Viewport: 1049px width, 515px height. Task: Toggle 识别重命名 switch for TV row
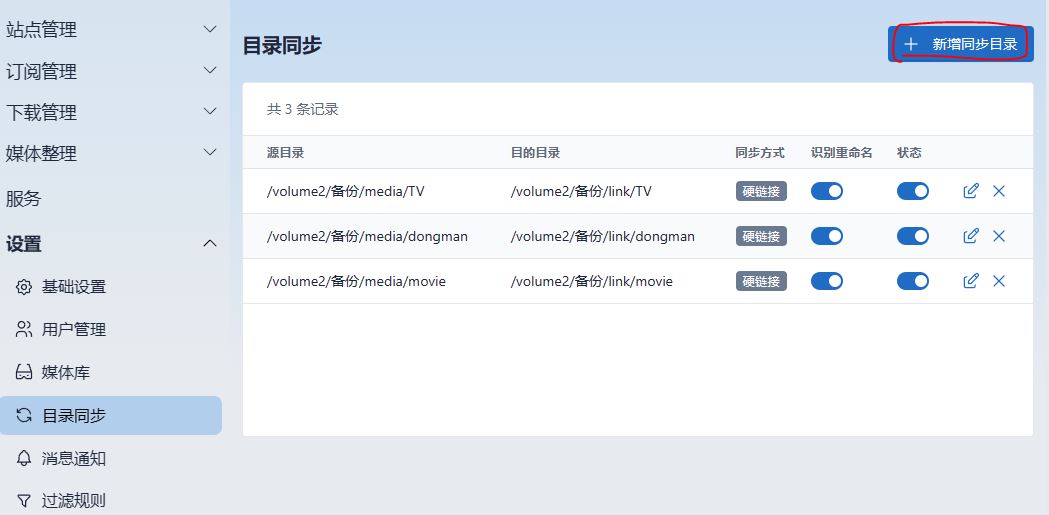[x=826, y=191]
